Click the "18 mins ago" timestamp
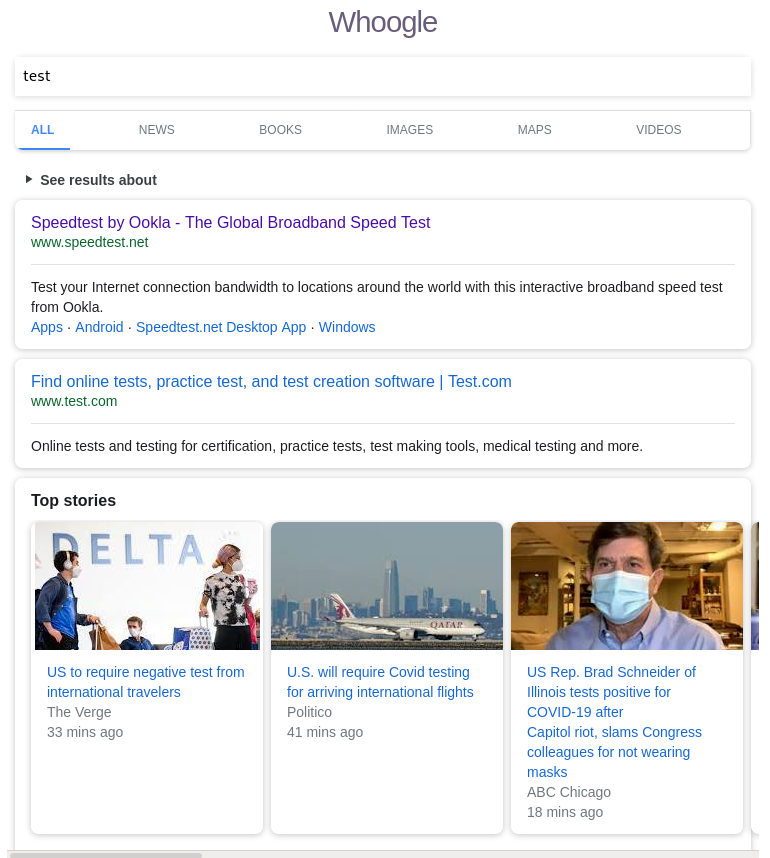 565,813
